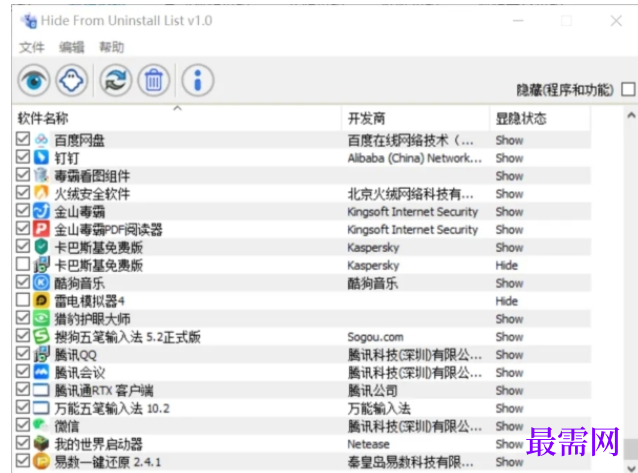Click the trash can delete icon
This screenshot has width=638, height=473.
[x=153, y=80]
